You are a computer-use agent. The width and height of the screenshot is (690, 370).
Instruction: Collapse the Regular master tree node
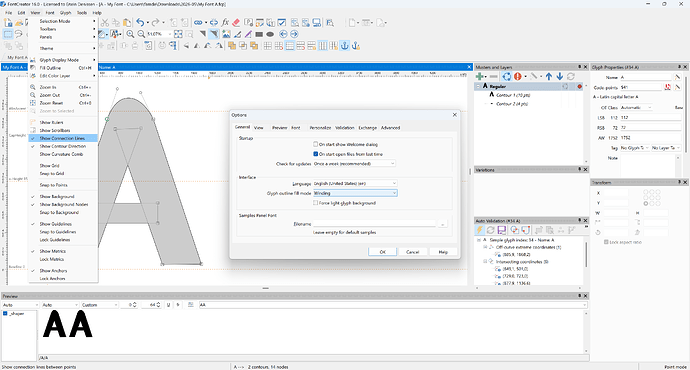point(478,87)
